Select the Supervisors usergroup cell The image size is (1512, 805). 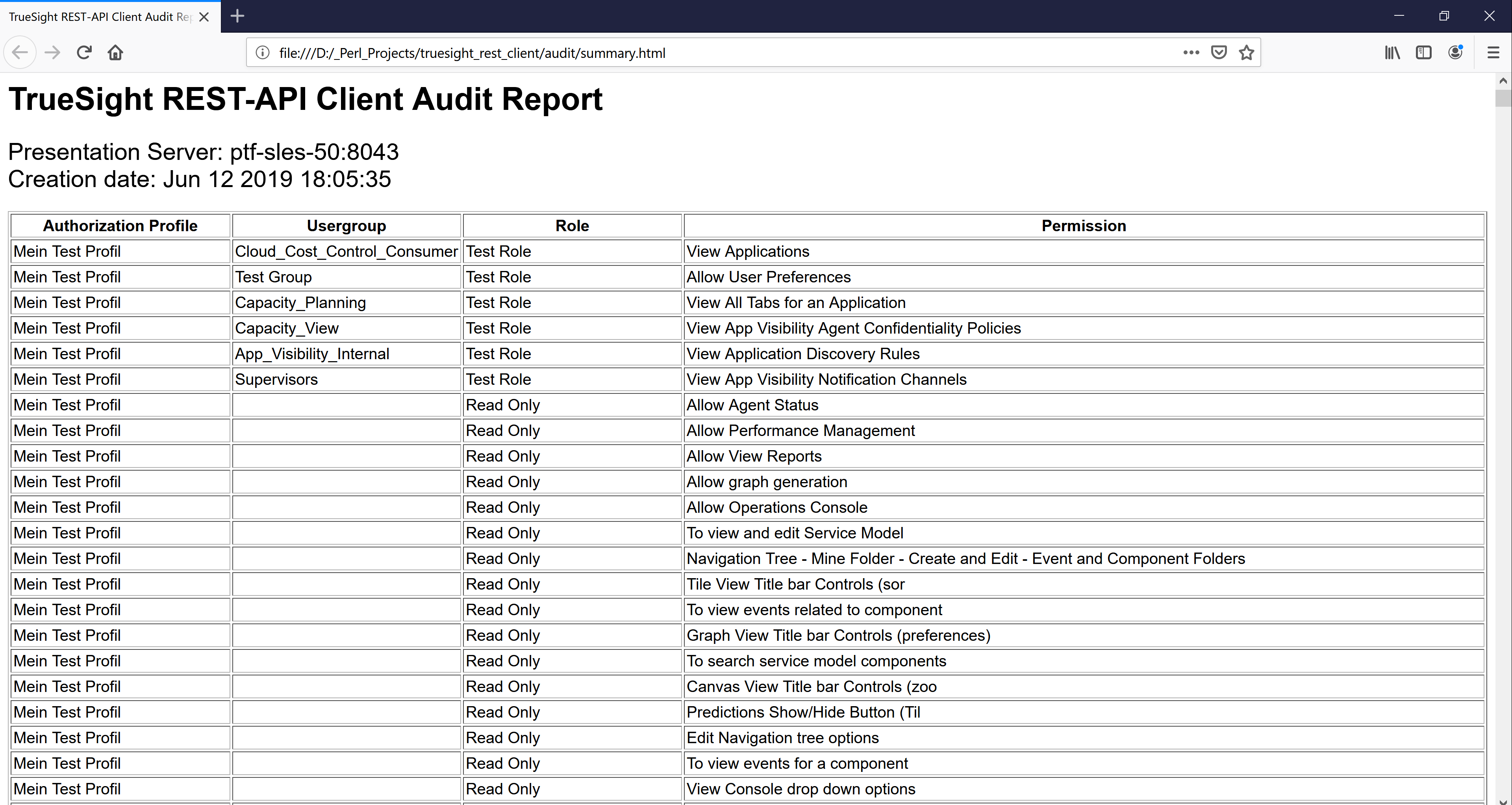pyautogui.click(x=346, y=379)
